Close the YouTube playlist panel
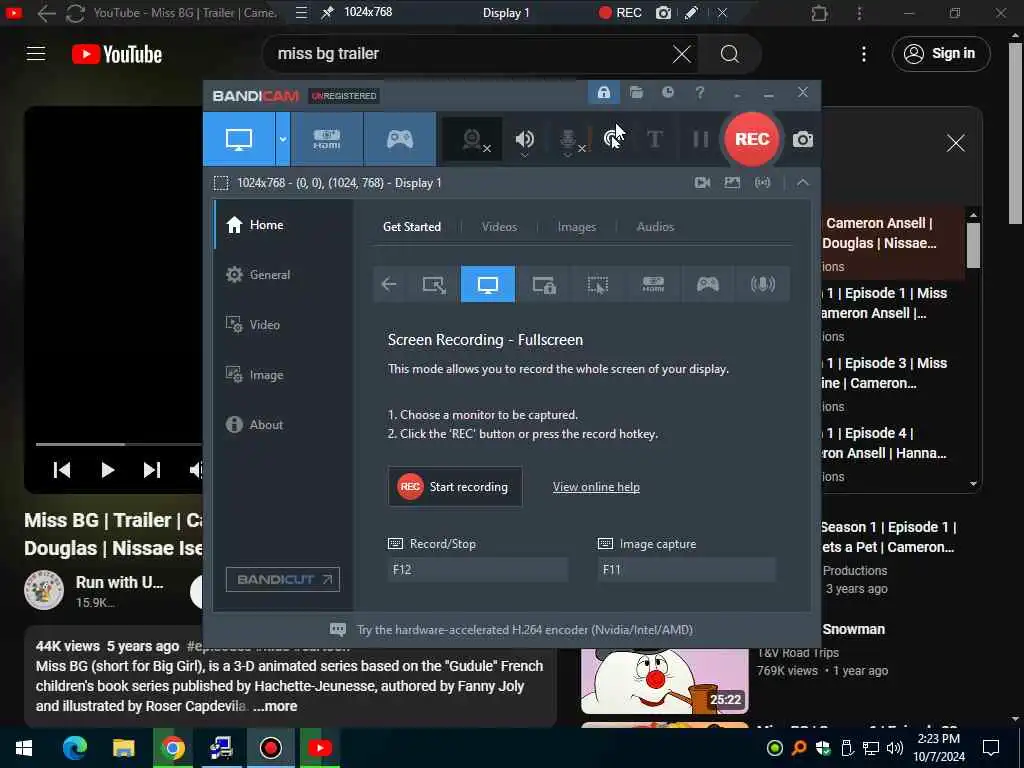Image resolution: width=1024 pixels, height=768 pixels. pyautogui.click(x=955, y=143)
